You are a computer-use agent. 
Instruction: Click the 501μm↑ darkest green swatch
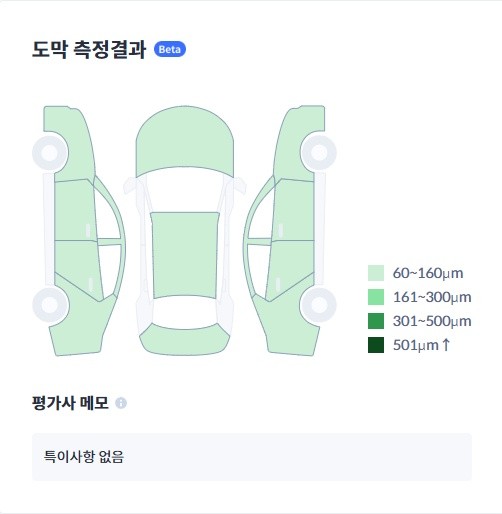[x=376, y=345]
